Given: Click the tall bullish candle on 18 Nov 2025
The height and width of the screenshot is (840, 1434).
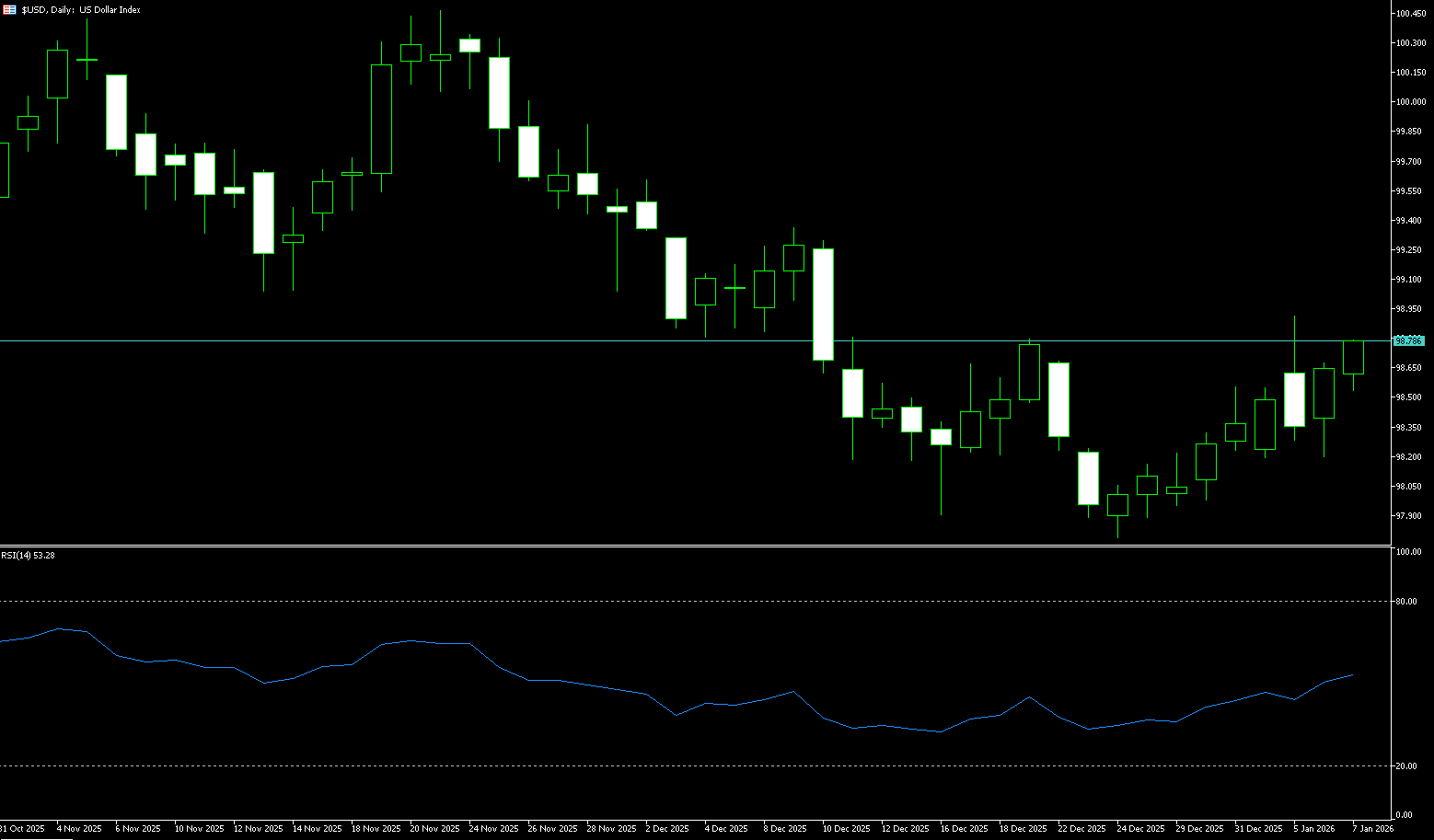Looking at the screenshot, I should point(381,120).
